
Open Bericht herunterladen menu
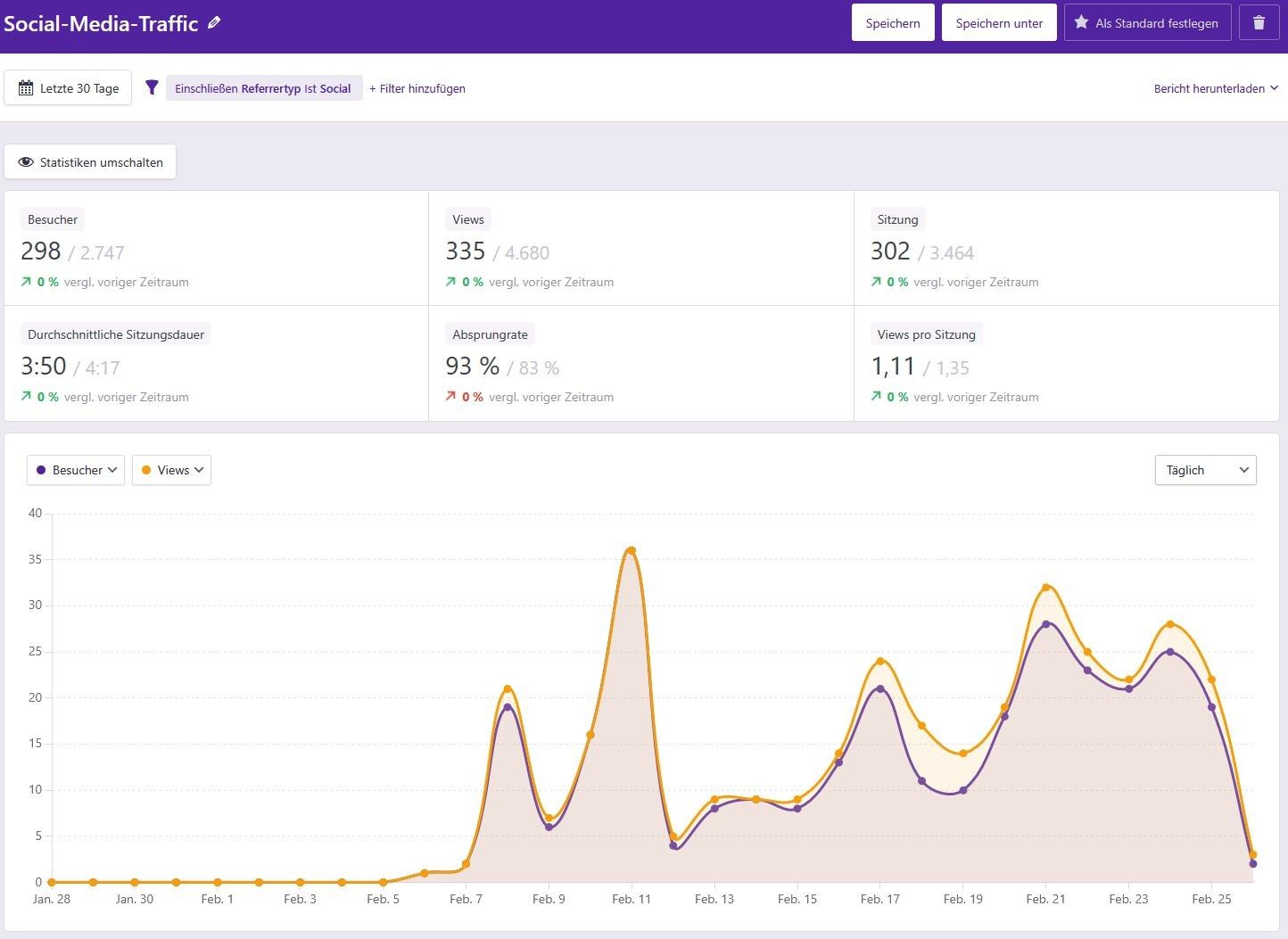1215,88
